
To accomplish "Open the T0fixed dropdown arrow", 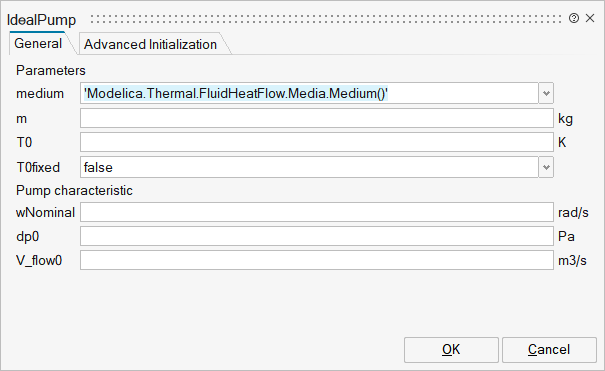I will [546, 167].
